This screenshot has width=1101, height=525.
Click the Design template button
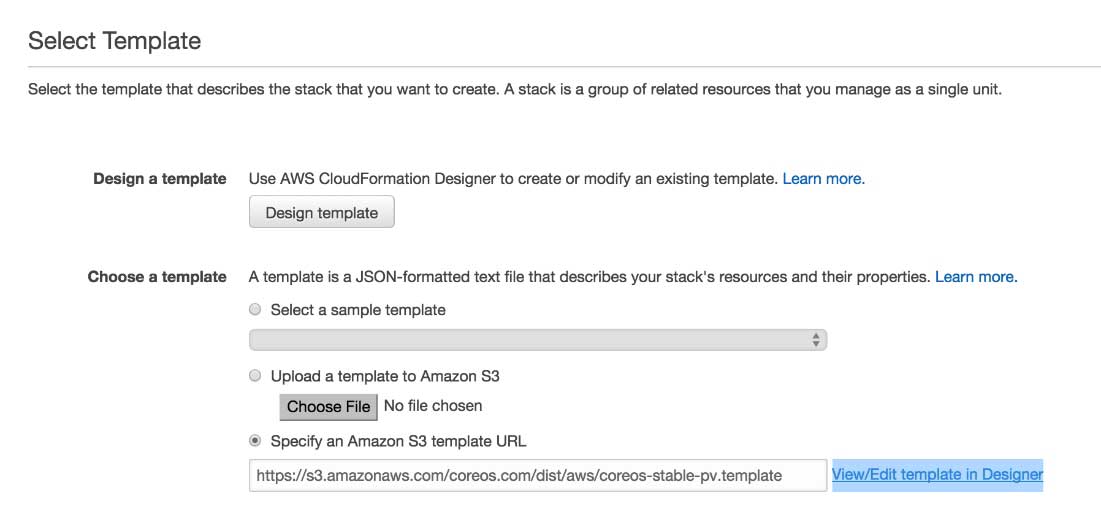321,212
